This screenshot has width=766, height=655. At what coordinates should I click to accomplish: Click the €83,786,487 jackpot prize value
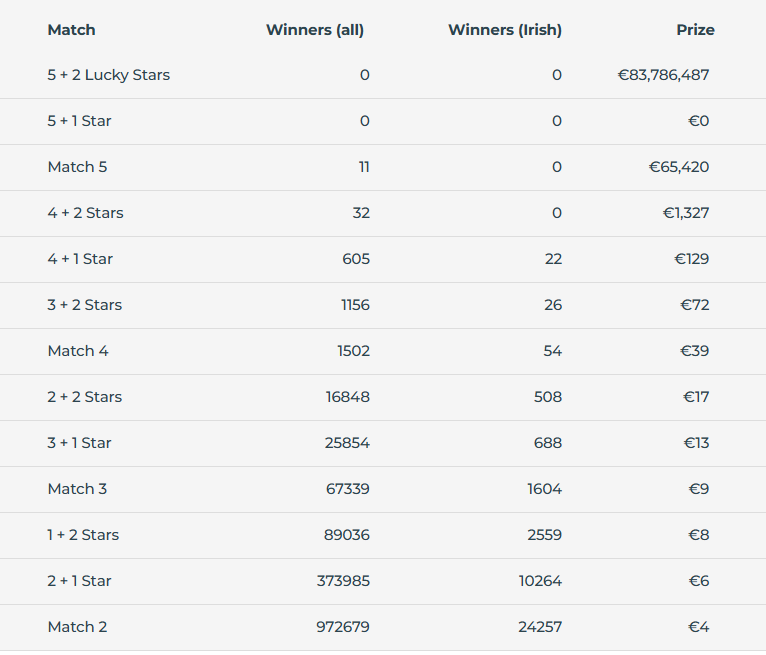tap(663, 75)
